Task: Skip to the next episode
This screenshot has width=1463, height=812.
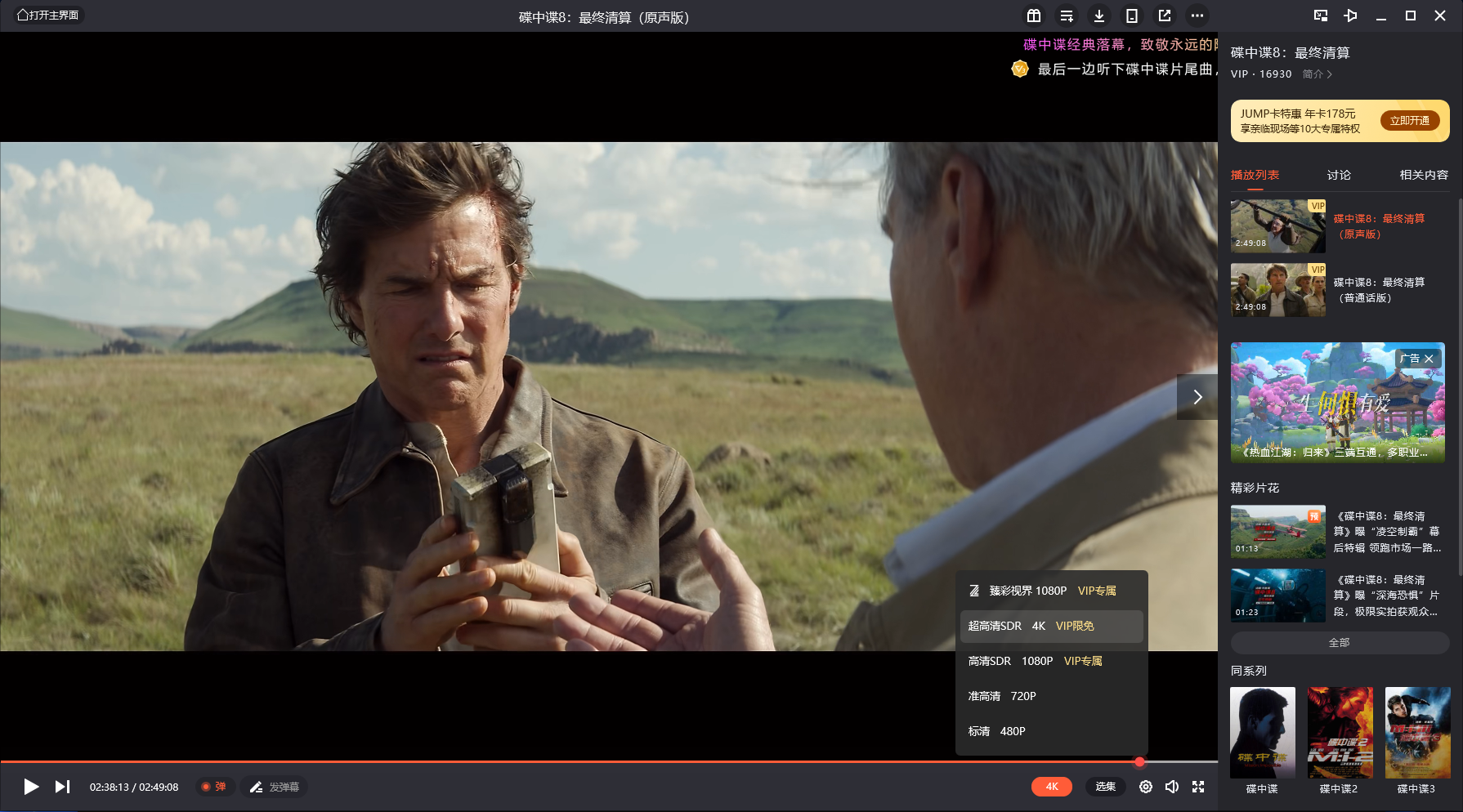Action: click(62, 787)
